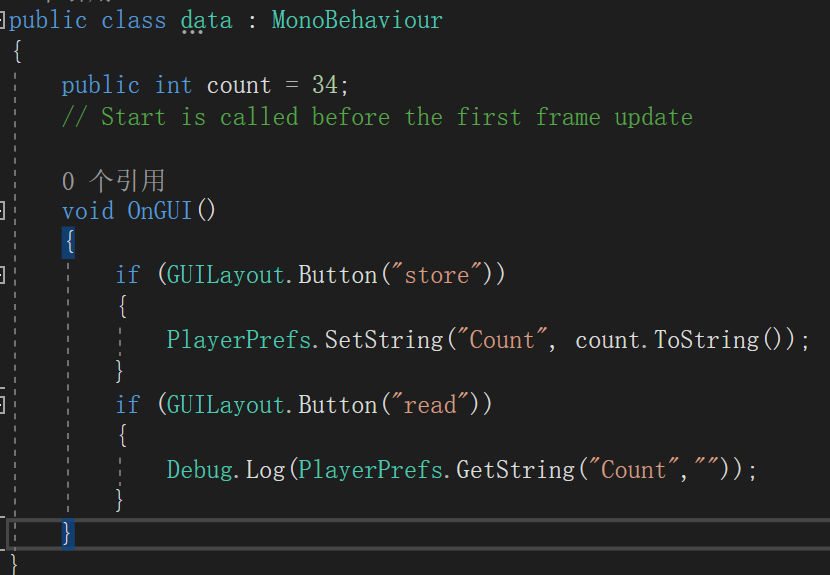Click the GetString method call
Viewport: 830px width, 575px height.
point(516,470)
